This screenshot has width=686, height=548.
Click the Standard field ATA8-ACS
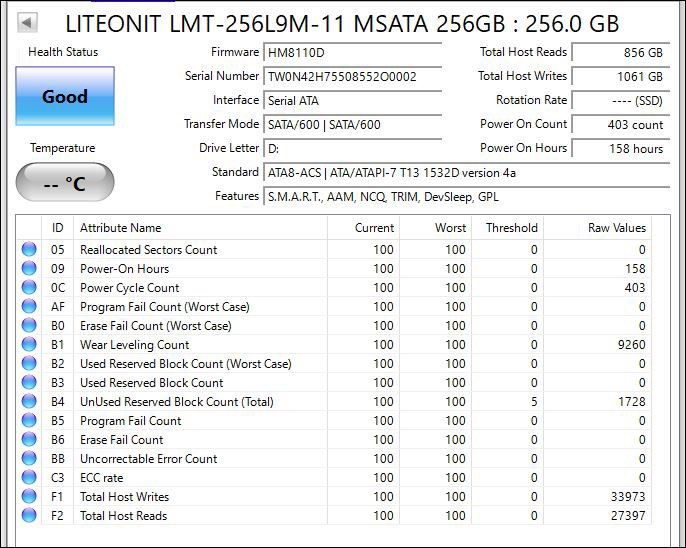point(466,173)
